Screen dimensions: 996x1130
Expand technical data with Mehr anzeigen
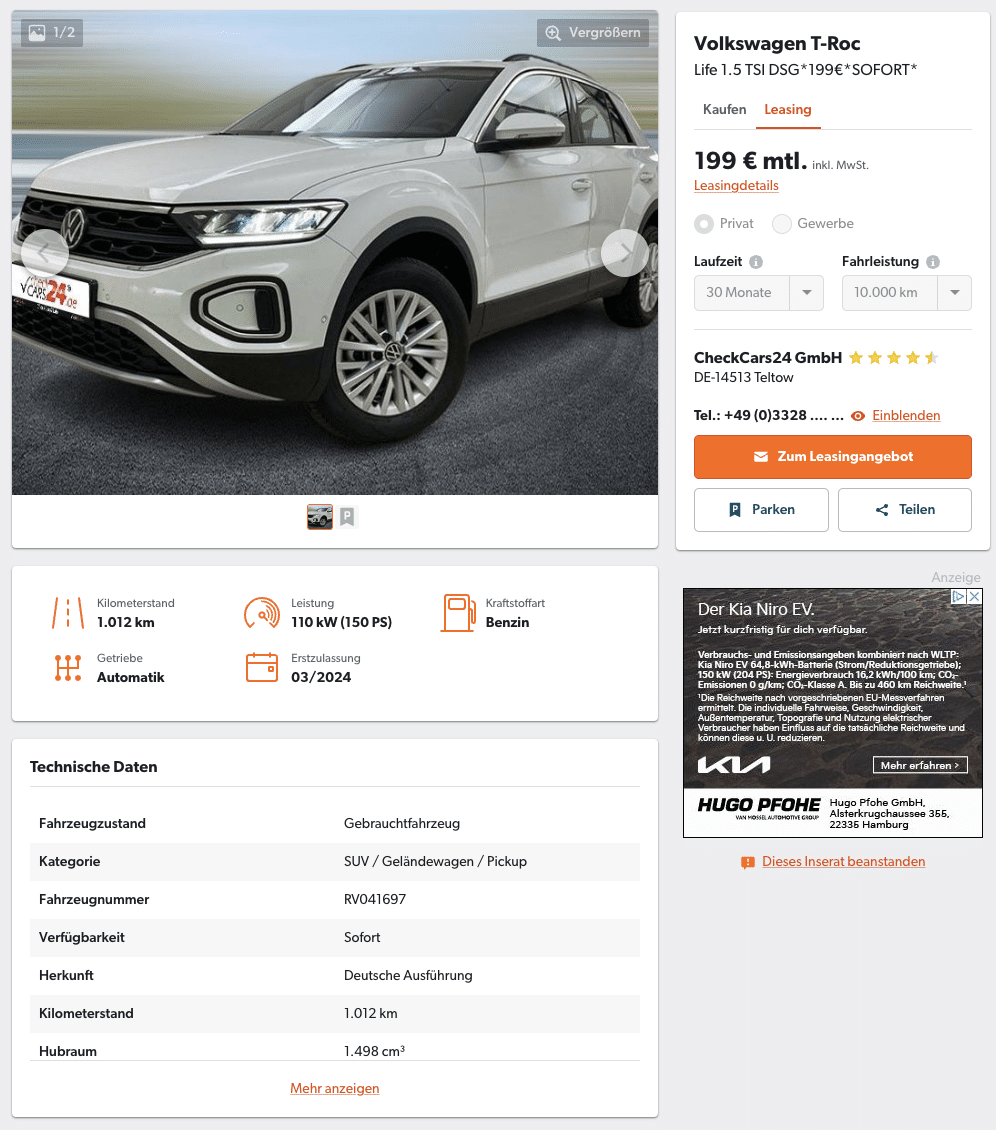tap(334, 1088)
